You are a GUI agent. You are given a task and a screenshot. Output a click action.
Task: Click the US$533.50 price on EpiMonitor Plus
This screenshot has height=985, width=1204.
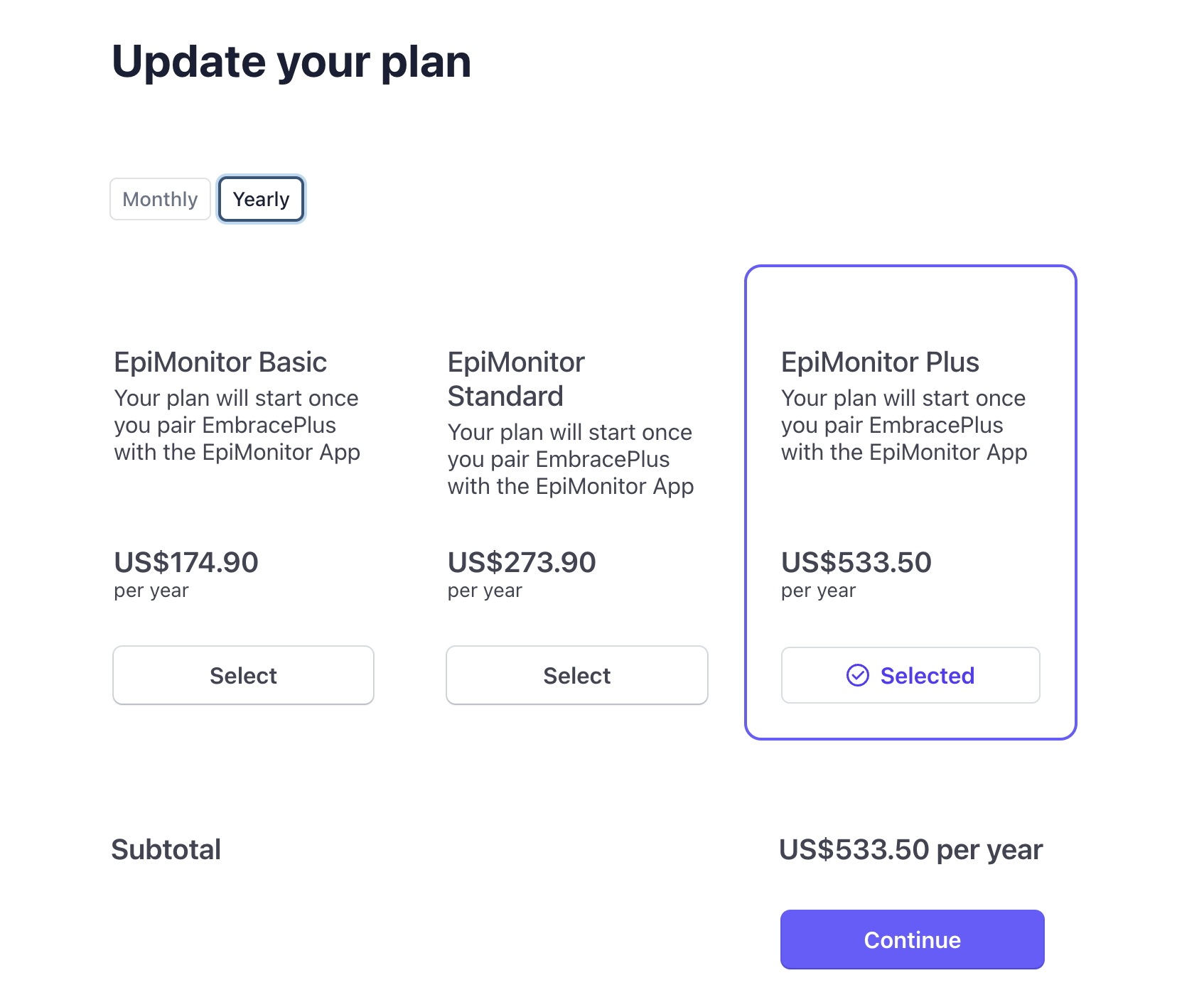coord(856,562)
